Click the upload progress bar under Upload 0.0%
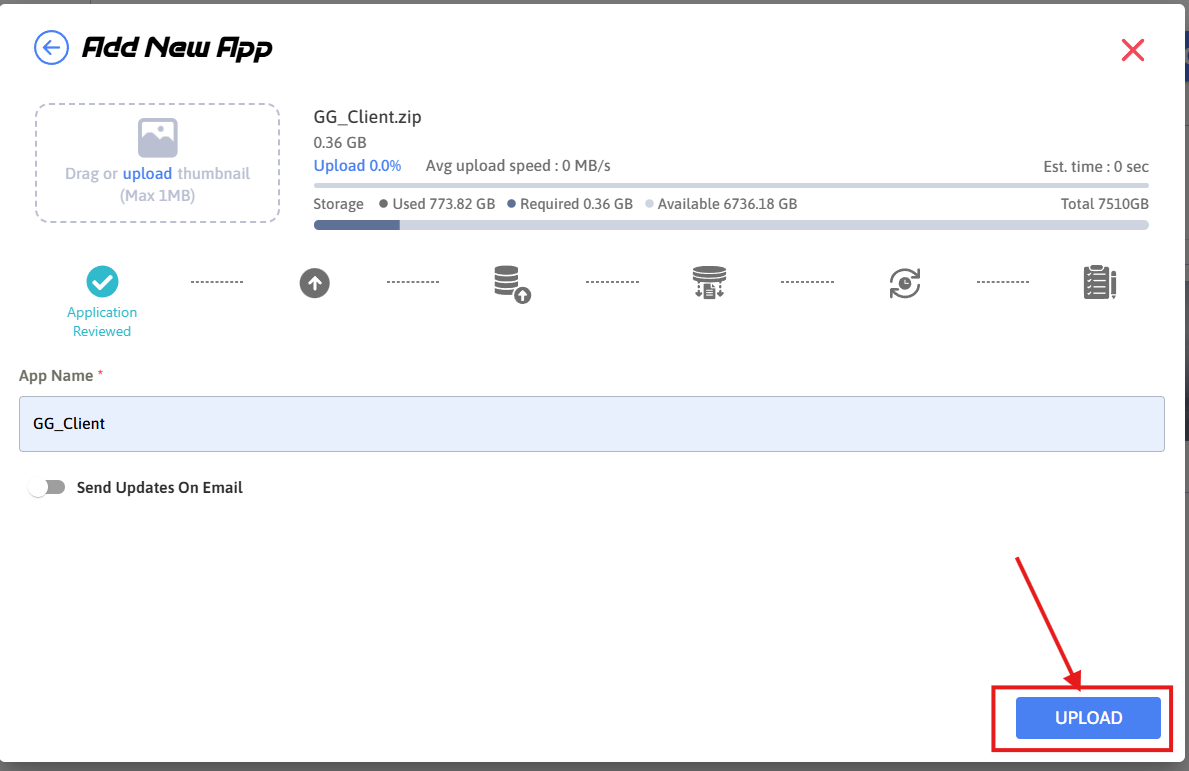Viewport: 1189px width, 771px height. [730, 185]
